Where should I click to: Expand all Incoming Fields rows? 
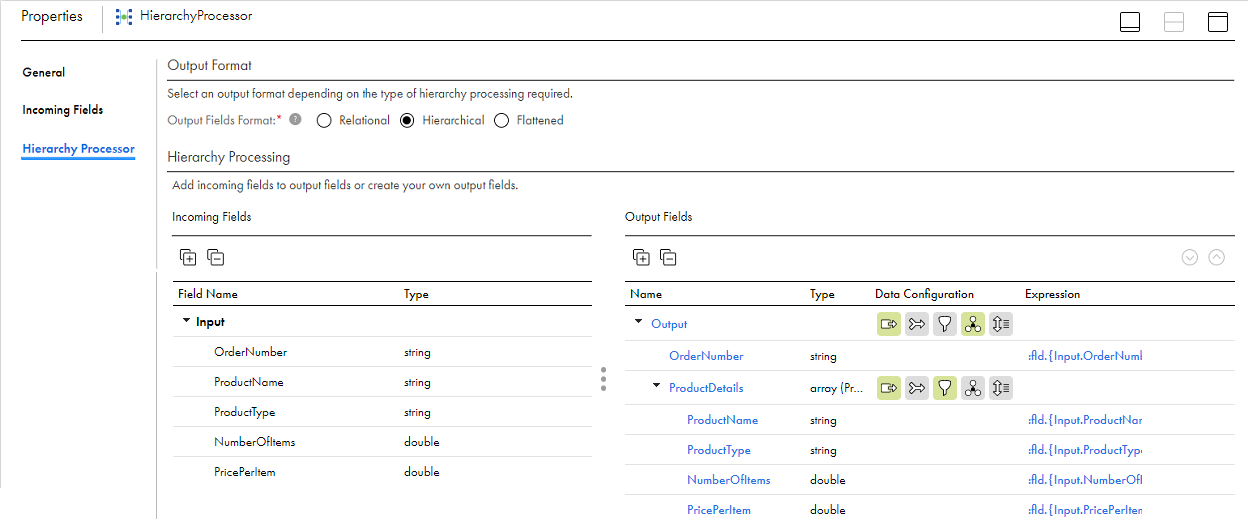click(x=188, y=257)
